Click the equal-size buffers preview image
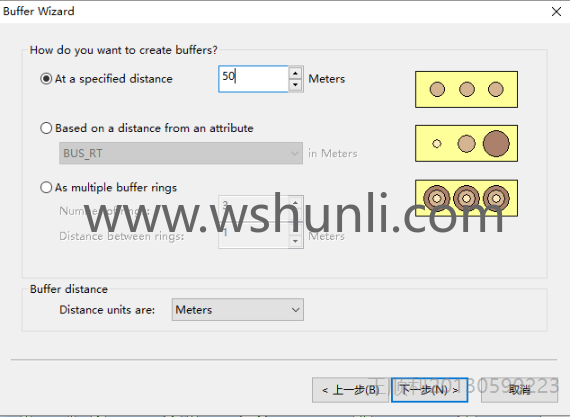 (466, 89)
